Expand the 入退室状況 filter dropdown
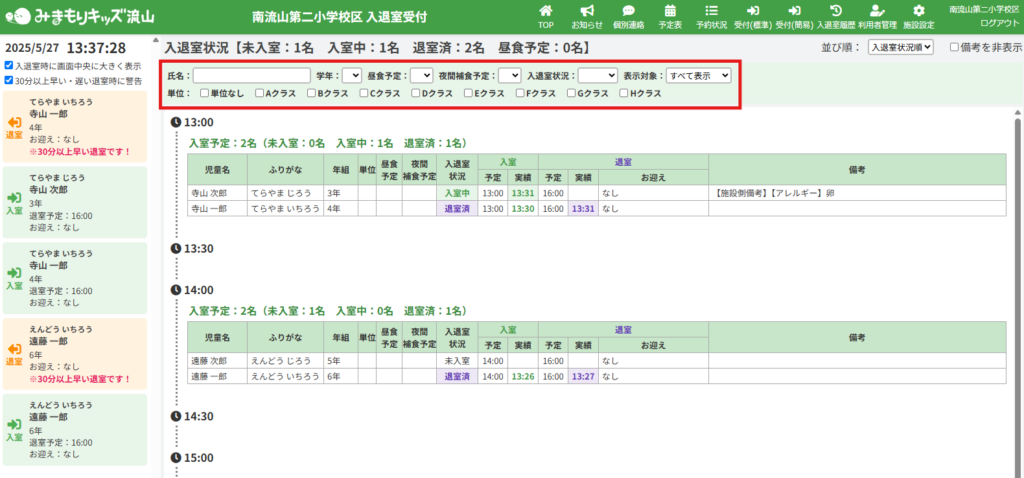 point(597,75)
